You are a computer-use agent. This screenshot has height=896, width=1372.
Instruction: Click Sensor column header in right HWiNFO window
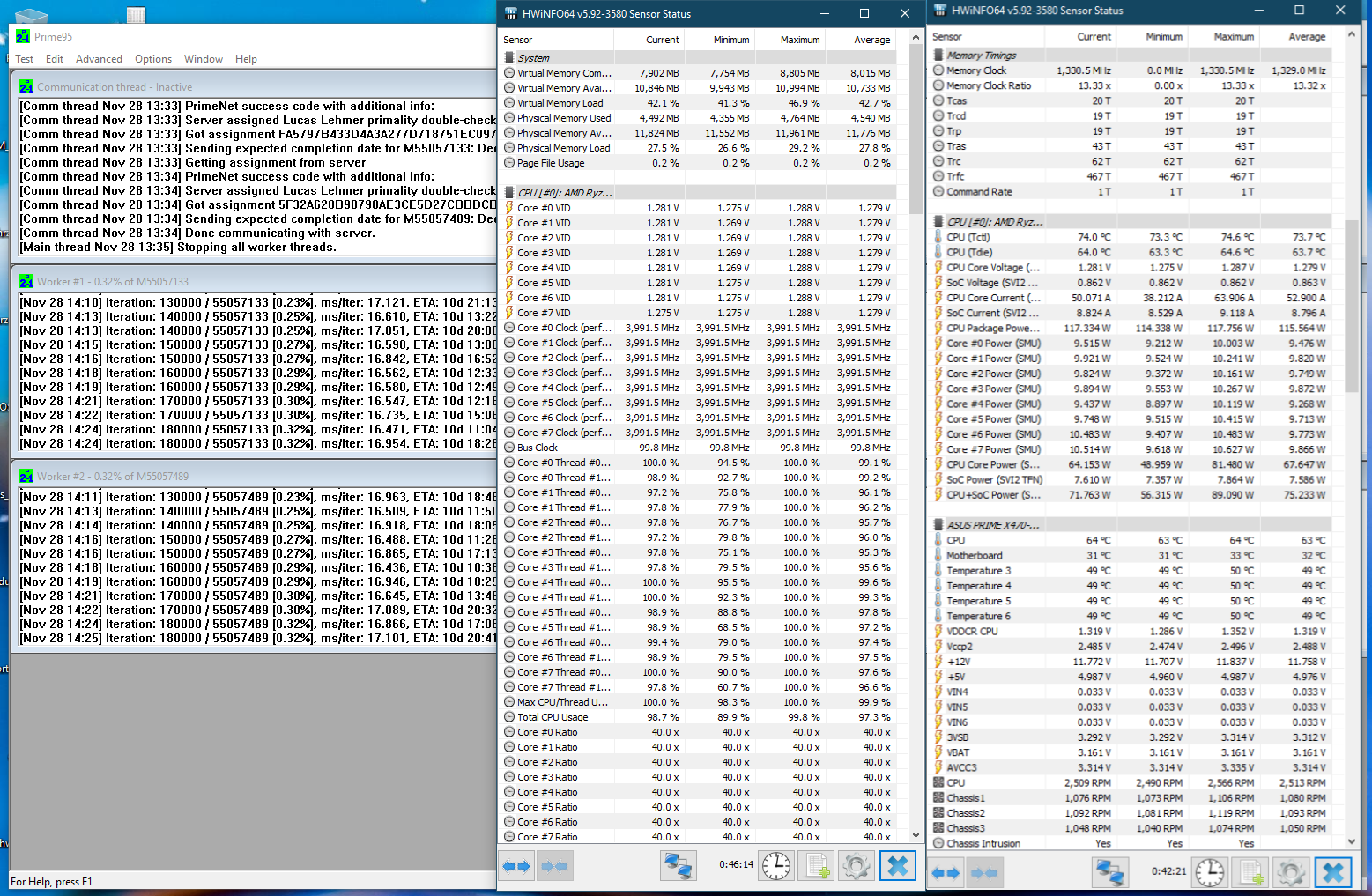click(987, 36)
